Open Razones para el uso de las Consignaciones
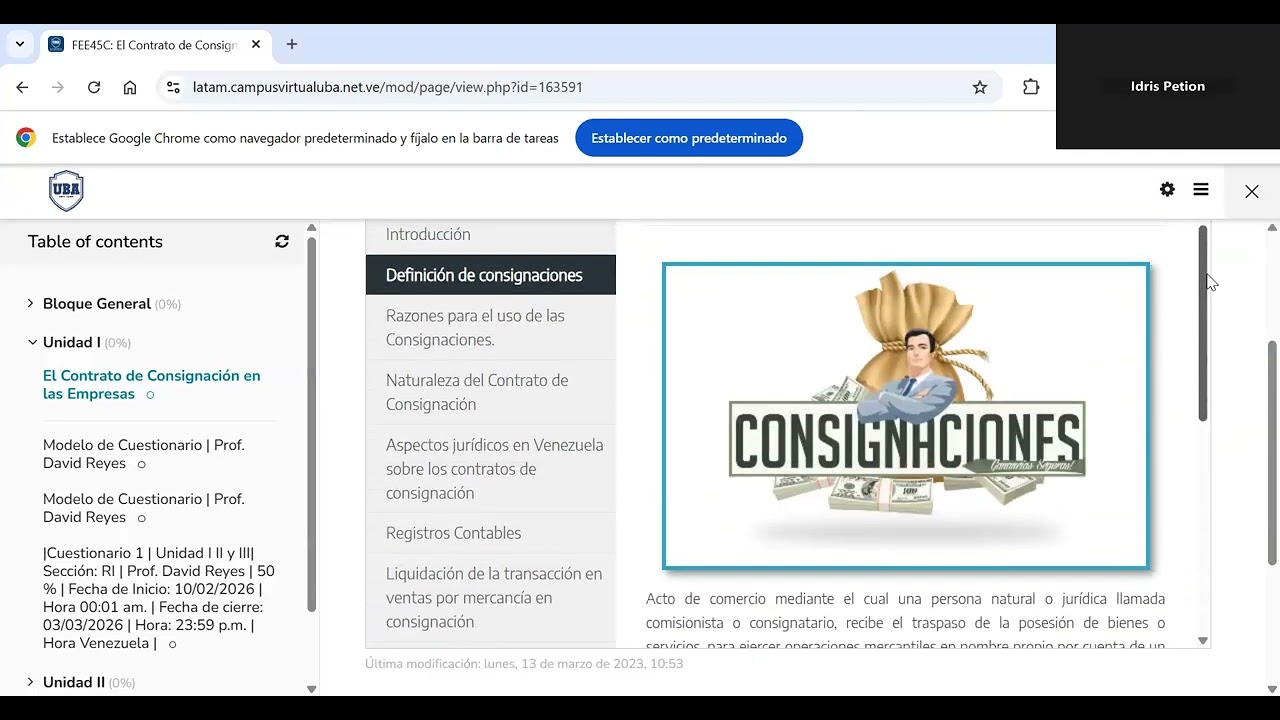Screen dimensions: 1280x720 (x=490, y=327)
